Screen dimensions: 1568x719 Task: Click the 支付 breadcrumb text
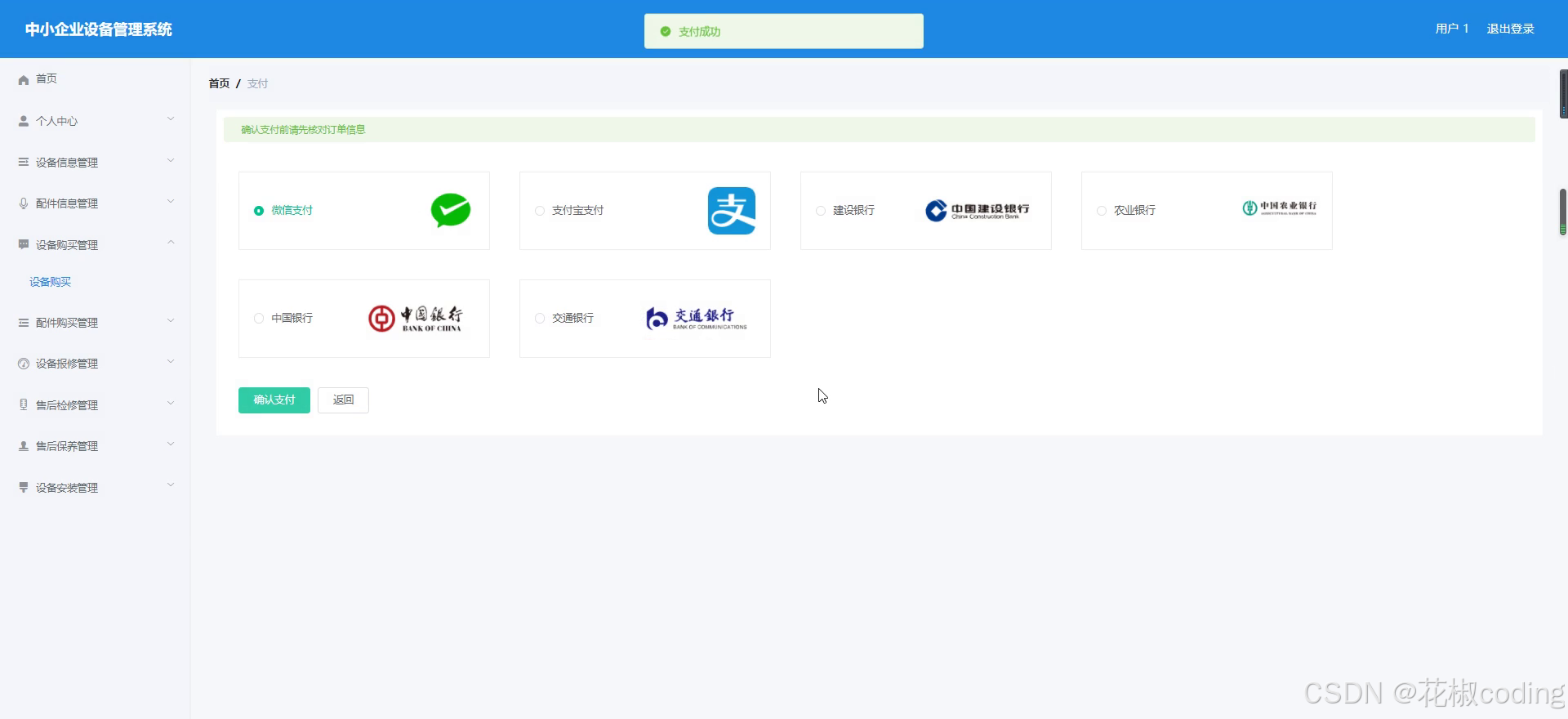click(x=257, y=83)
